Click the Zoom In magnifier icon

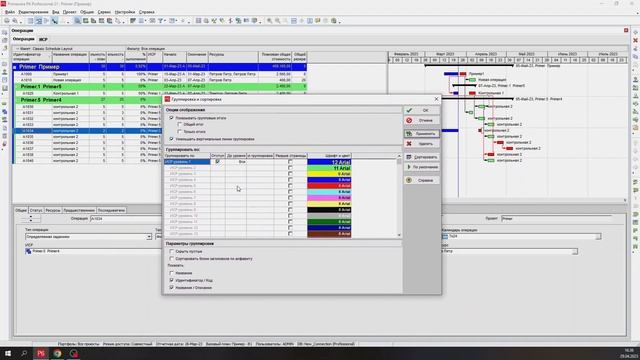270,21
